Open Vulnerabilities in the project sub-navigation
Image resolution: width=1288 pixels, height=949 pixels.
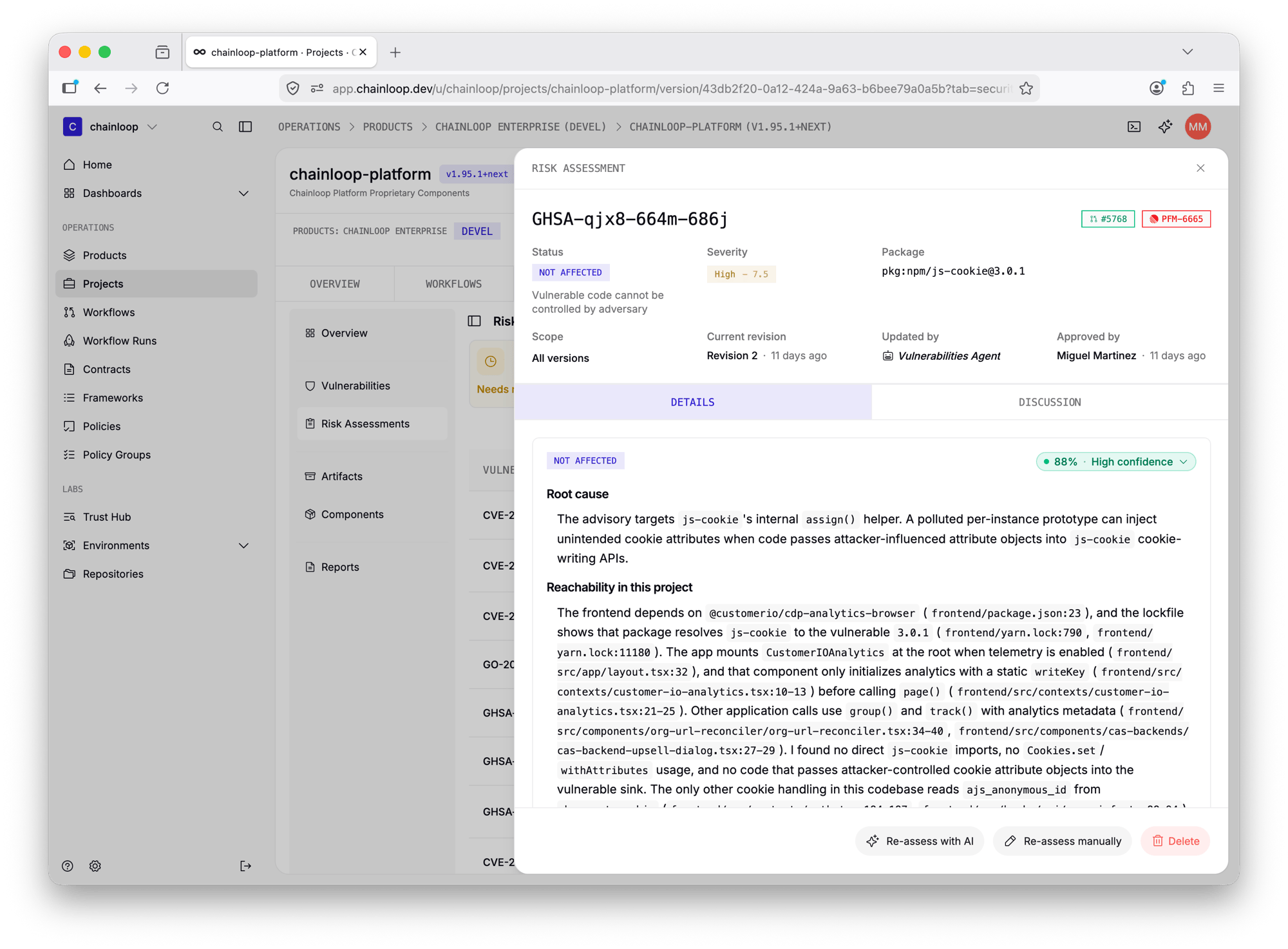pyautogui.click(x=372, y=386)
